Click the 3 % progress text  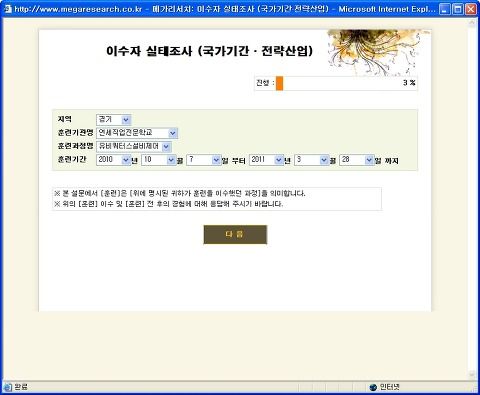(x=409, y=83)
